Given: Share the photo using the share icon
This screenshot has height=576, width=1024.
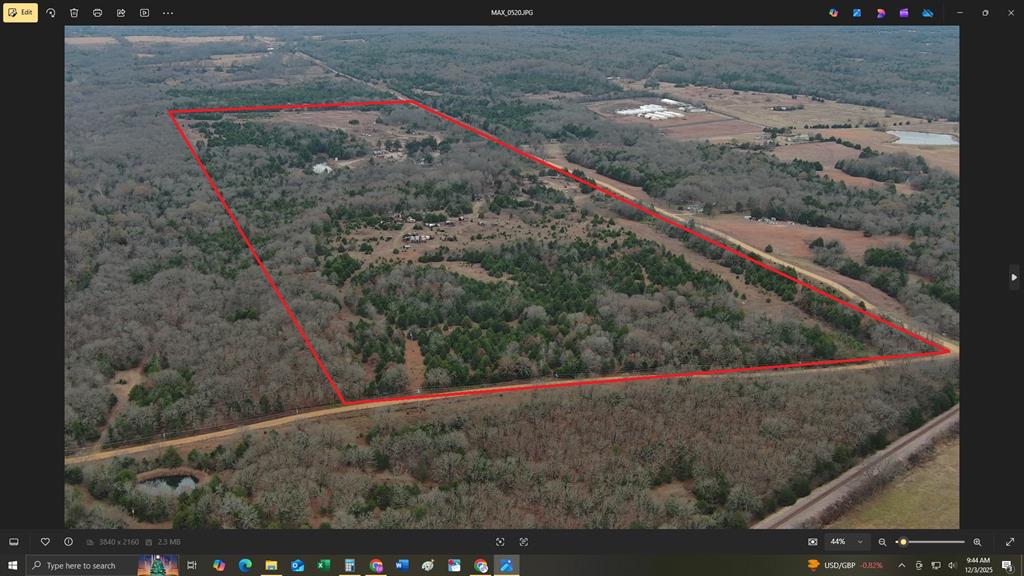Looking at the screenshot, I should pos(121,12).
